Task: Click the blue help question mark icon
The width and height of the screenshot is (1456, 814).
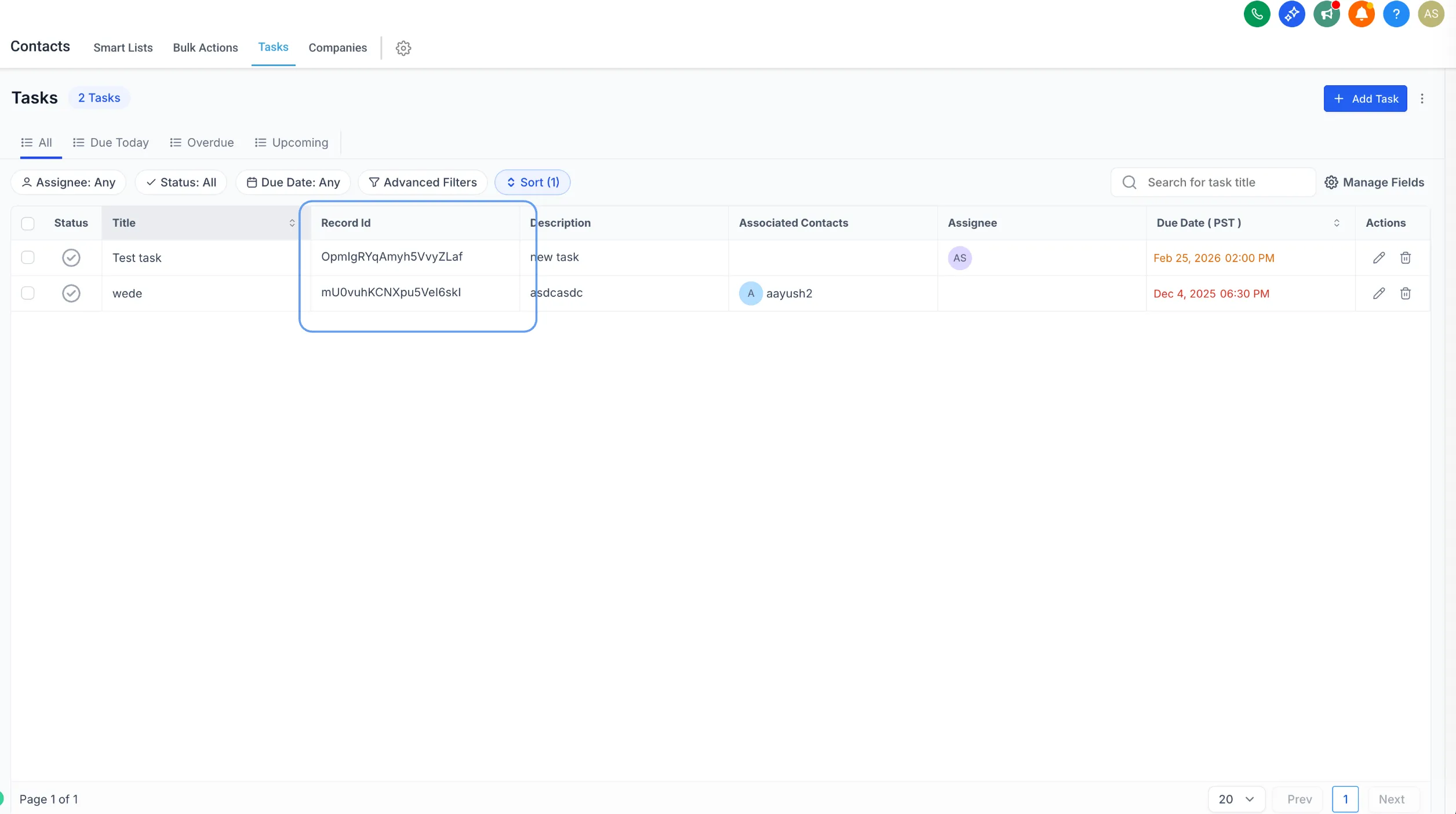Action: pos(1396,14)
